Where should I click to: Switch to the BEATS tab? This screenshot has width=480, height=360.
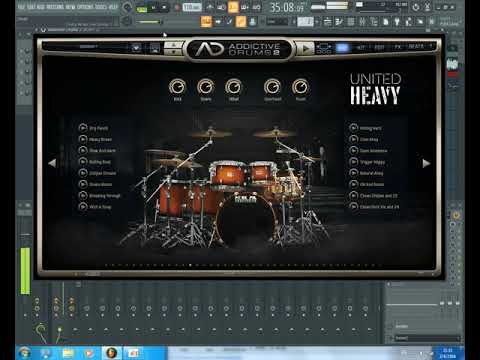[416, 47]
